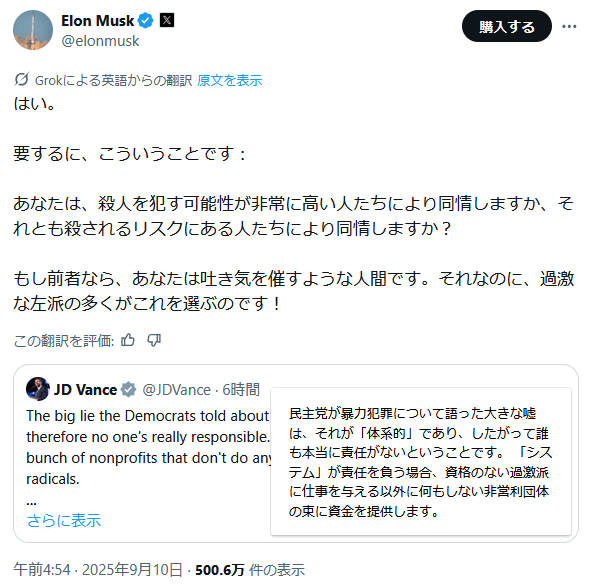Image resolution: width=590 pixels, height=588 pixels.
Task: Click JD Vance's verified badge
Action: (x=128, y=389)
